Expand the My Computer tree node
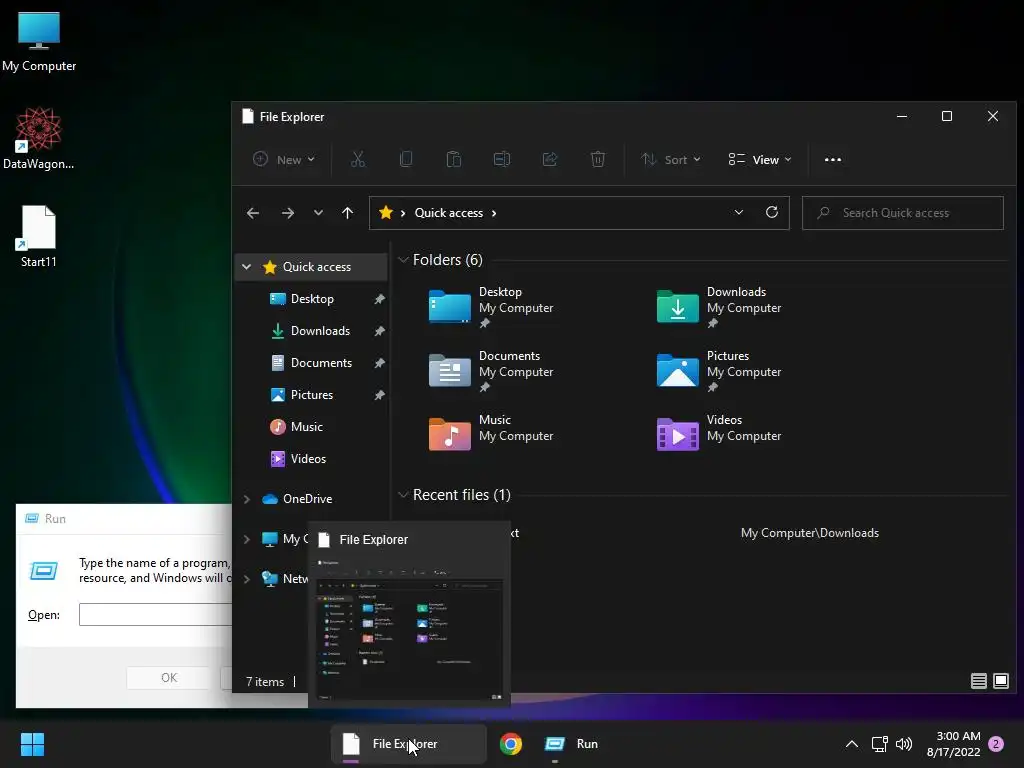 coord(246,539)
